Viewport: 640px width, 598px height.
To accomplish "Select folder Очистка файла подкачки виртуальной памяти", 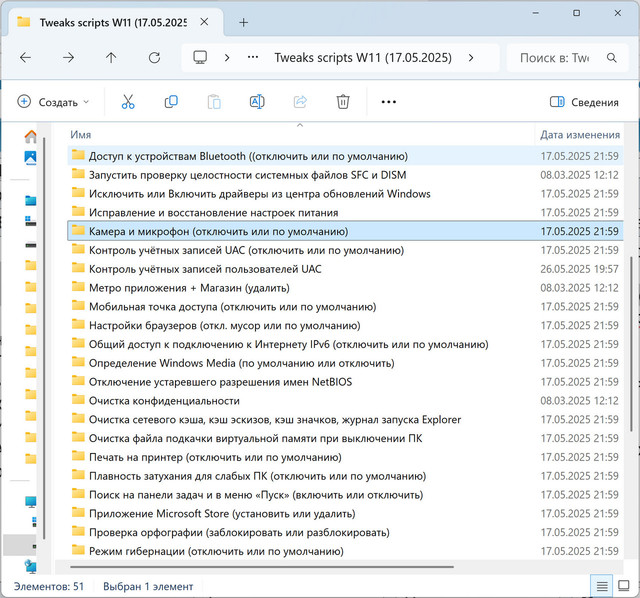I will (x=345, y=438).
